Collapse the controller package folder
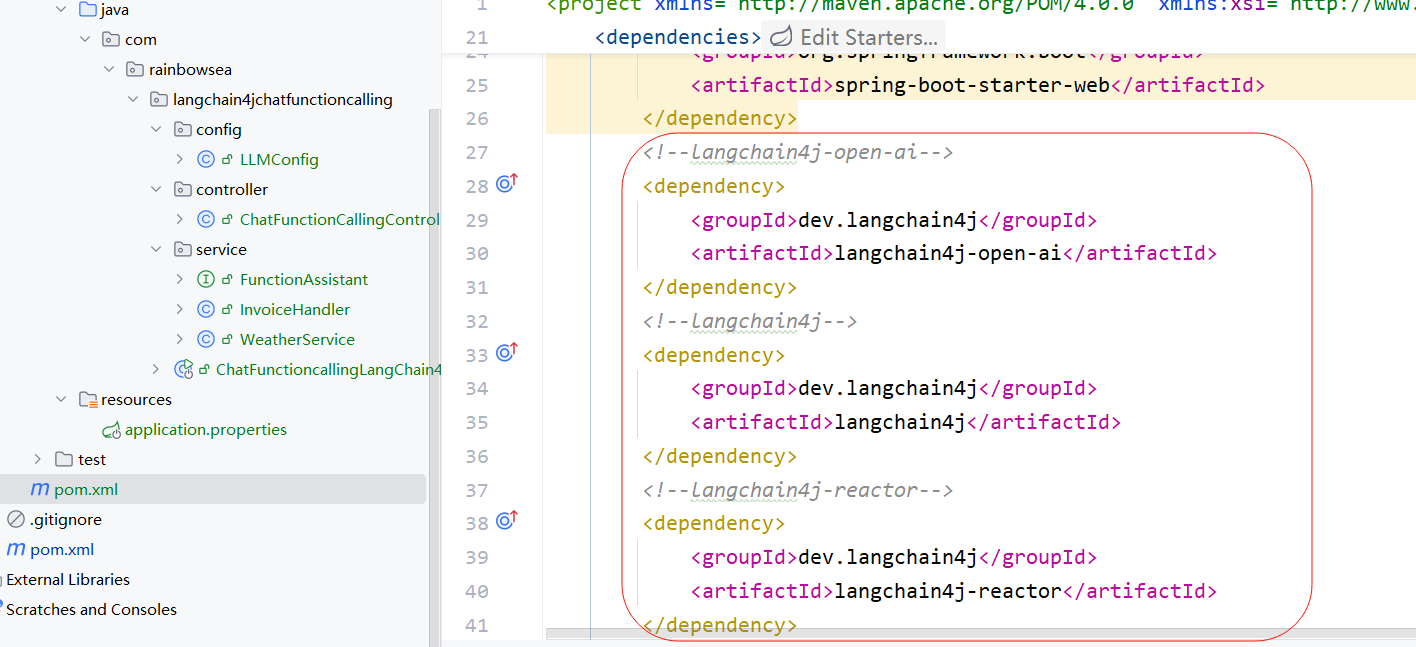 [156, 190]
